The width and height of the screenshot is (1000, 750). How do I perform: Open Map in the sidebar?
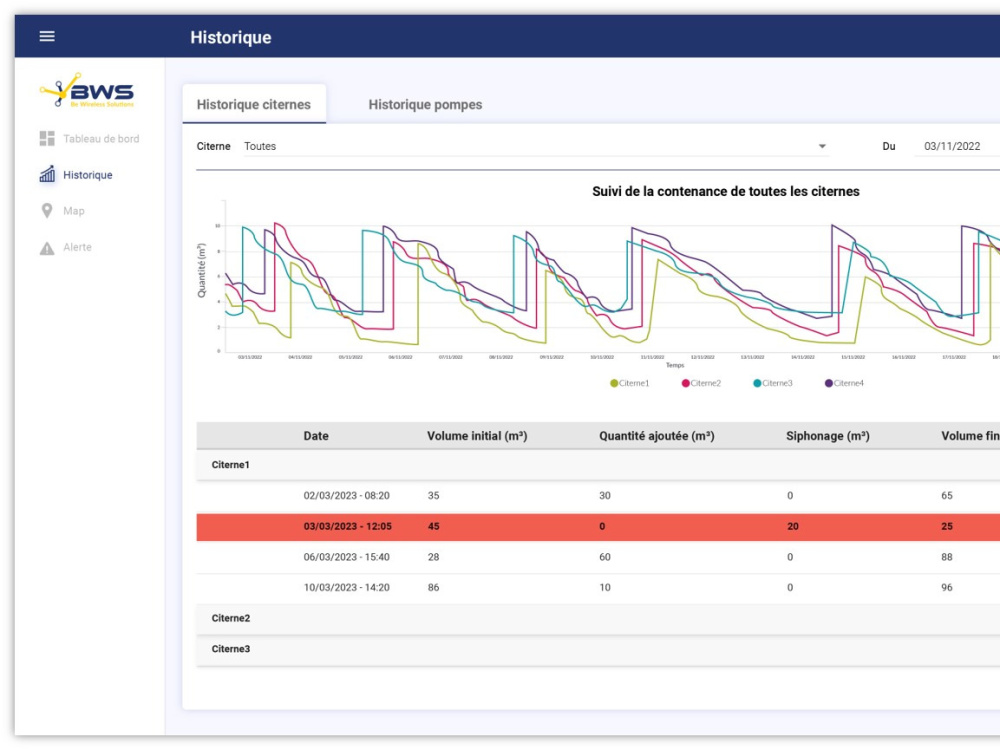tap(73, 211)
